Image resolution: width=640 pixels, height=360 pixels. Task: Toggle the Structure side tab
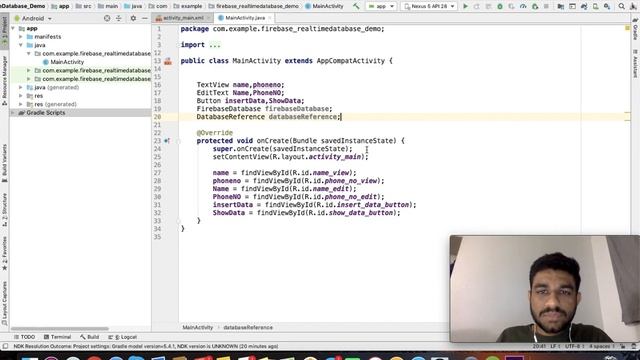4,210
